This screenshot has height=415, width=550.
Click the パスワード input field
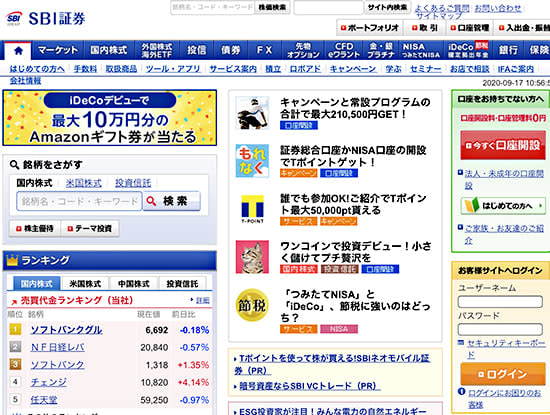pos(500,329)
